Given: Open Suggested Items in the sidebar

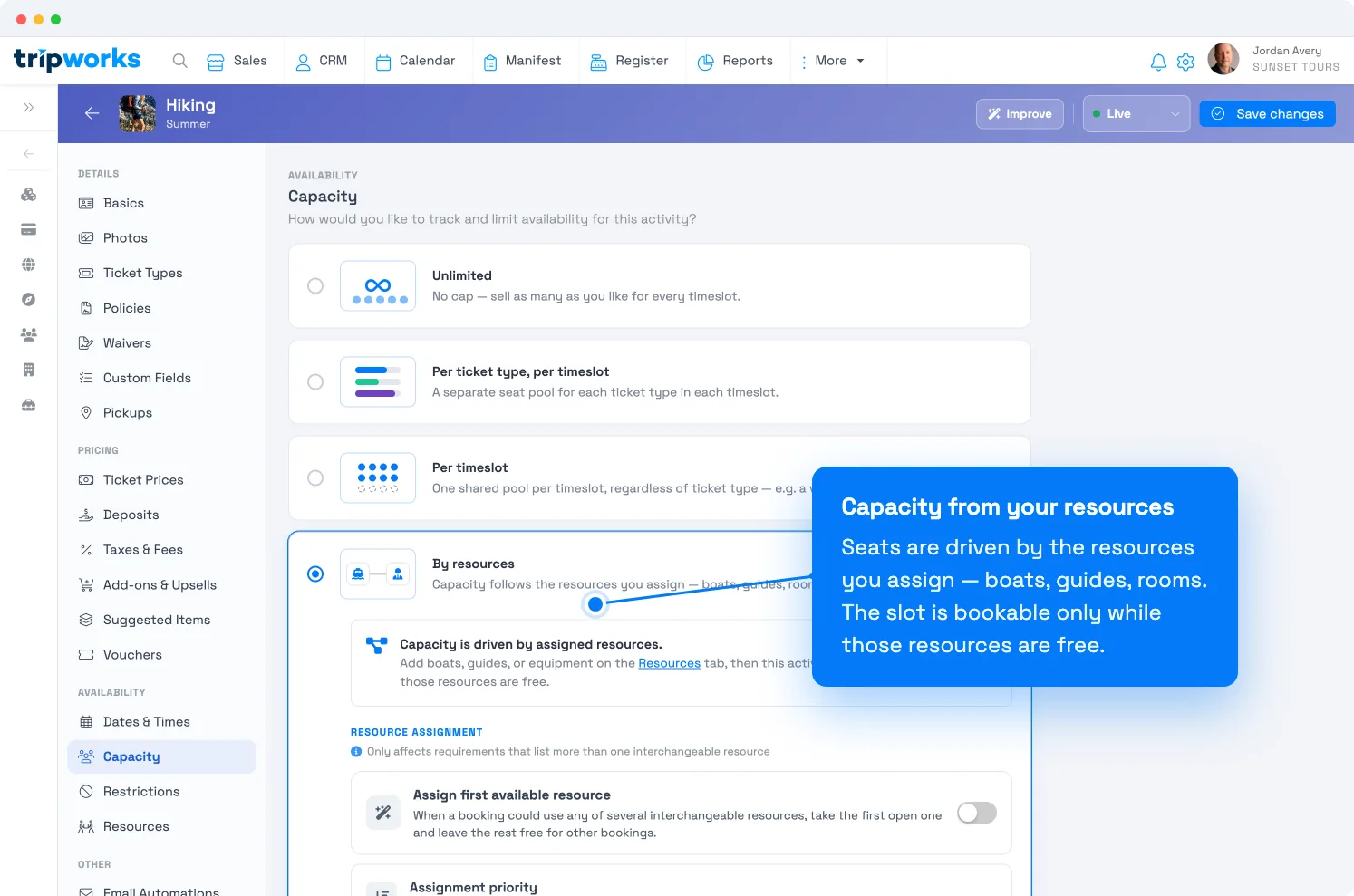Looking at the screenshot, I should [x=161, y=621].
